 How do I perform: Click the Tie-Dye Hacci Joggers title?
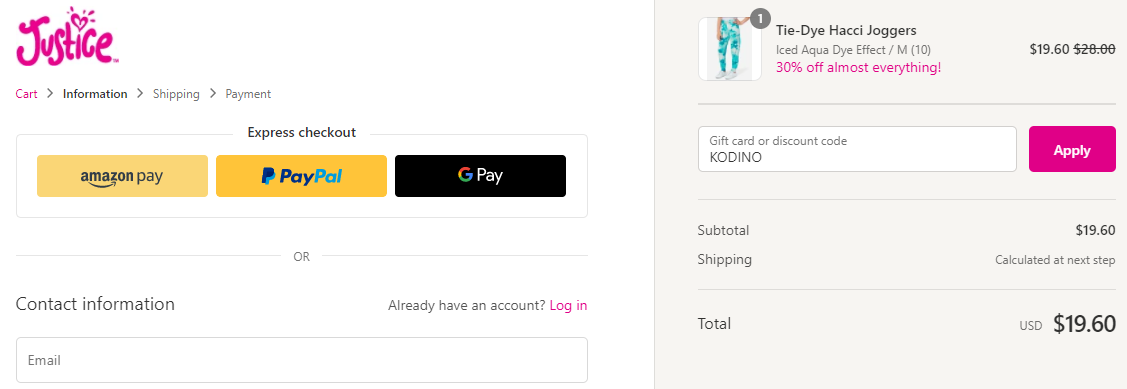point(846,31)
